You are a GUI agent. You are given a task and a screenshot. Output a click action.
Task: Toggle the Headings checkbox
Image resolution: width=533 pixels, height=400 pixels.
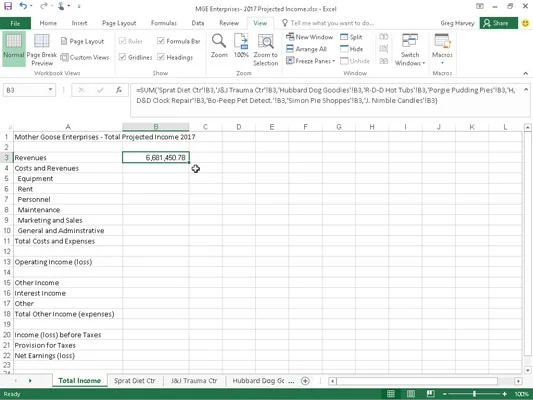[x=161, y=57]
